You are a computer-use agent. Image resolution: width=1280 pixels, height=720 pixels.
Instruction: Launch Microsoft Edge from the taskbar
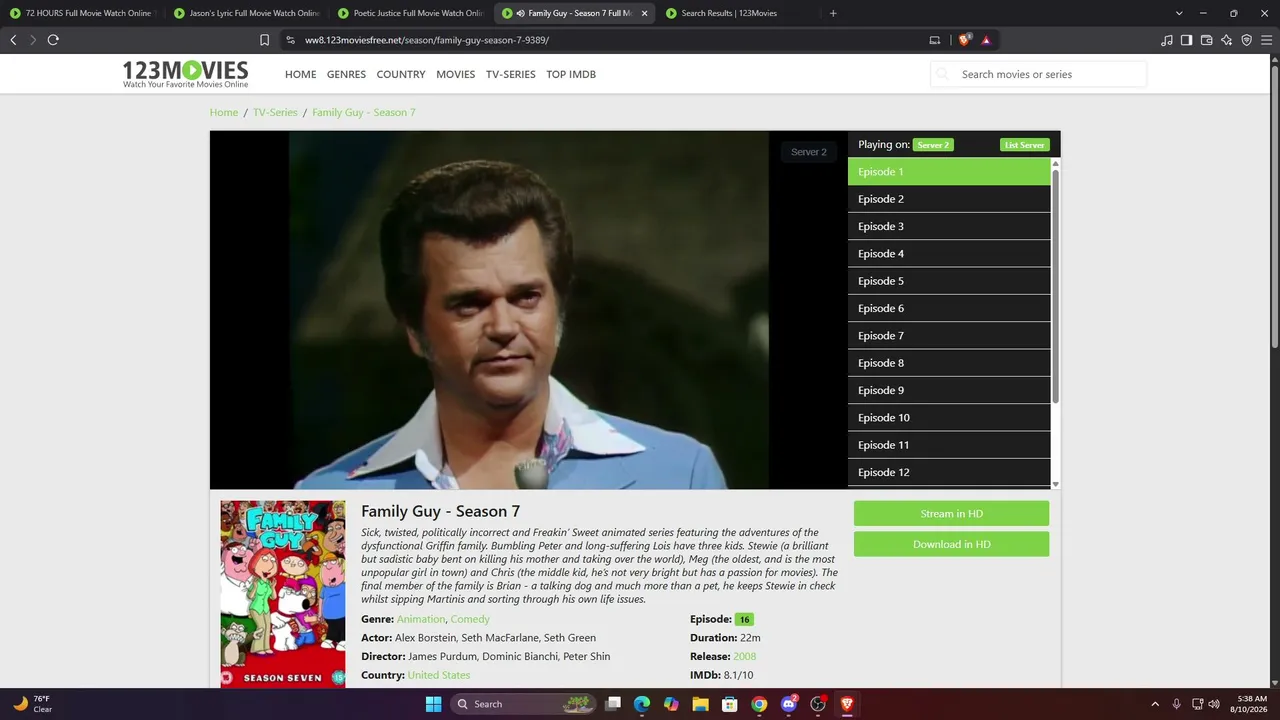(642, 704)
